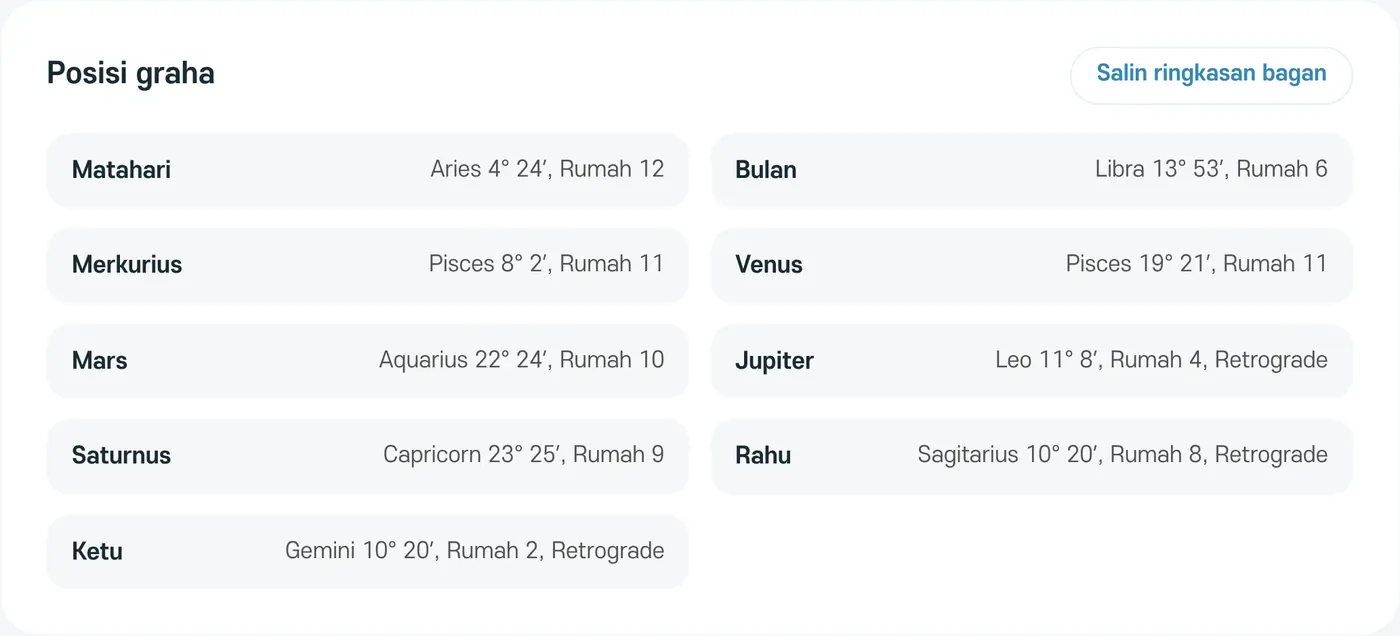Screen dimensions: 1400x636
Task: Click Leo 11° 8′, Rumah 4, Retrograde text
Action: [x=1161, y=360]
